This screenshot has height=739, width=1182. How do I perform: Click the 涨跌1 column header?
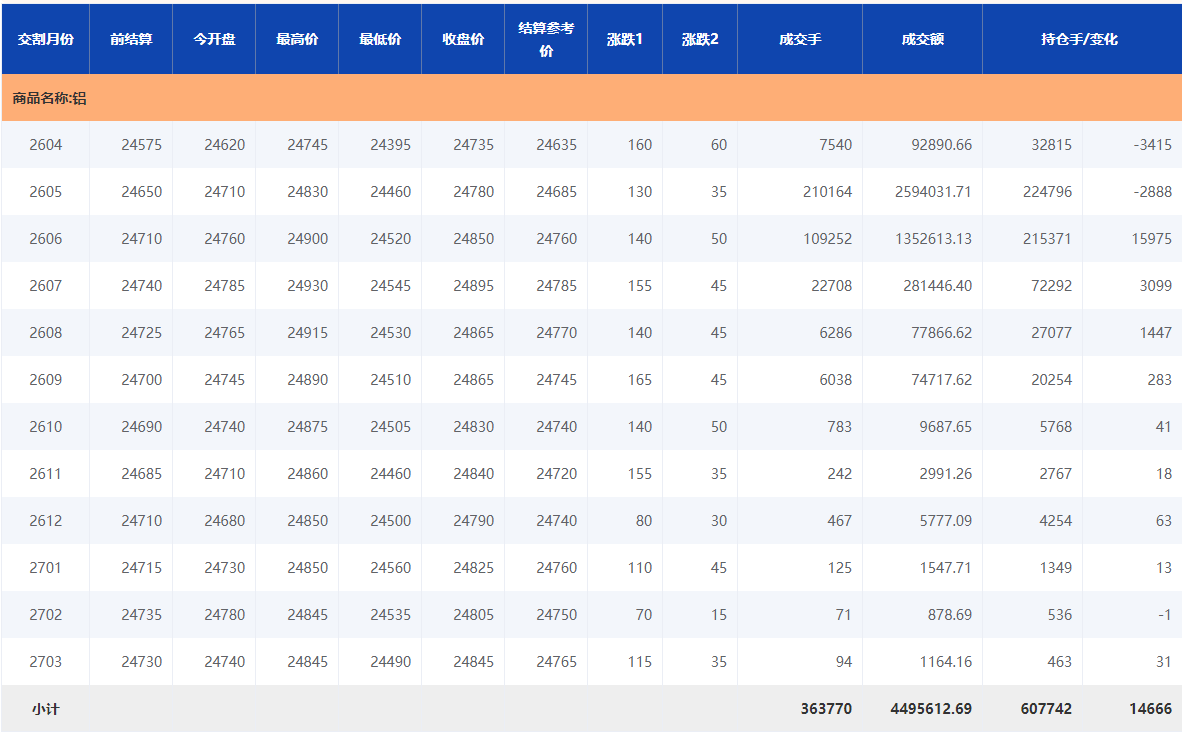tap(625, 39)
